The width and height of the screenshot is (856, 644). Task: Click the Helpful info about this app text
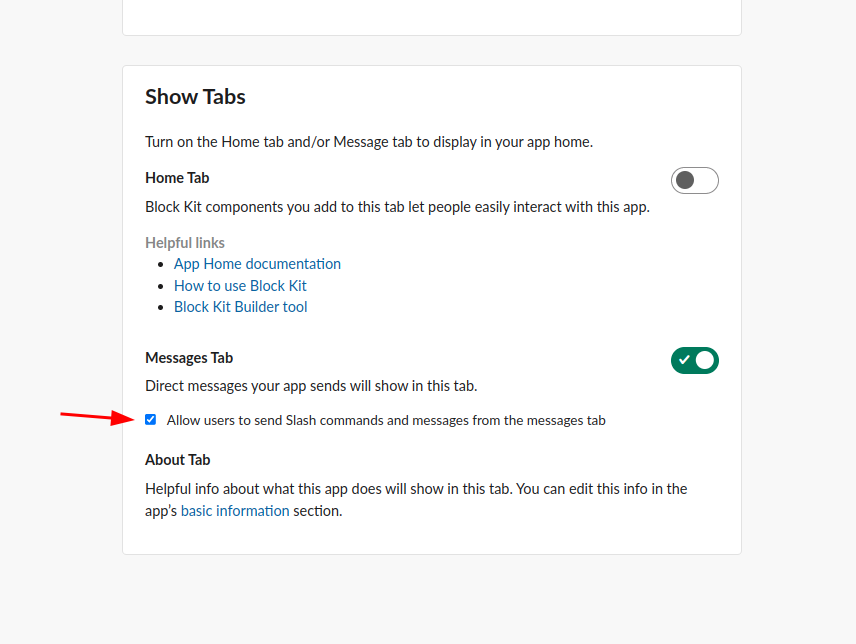[415, 489]
